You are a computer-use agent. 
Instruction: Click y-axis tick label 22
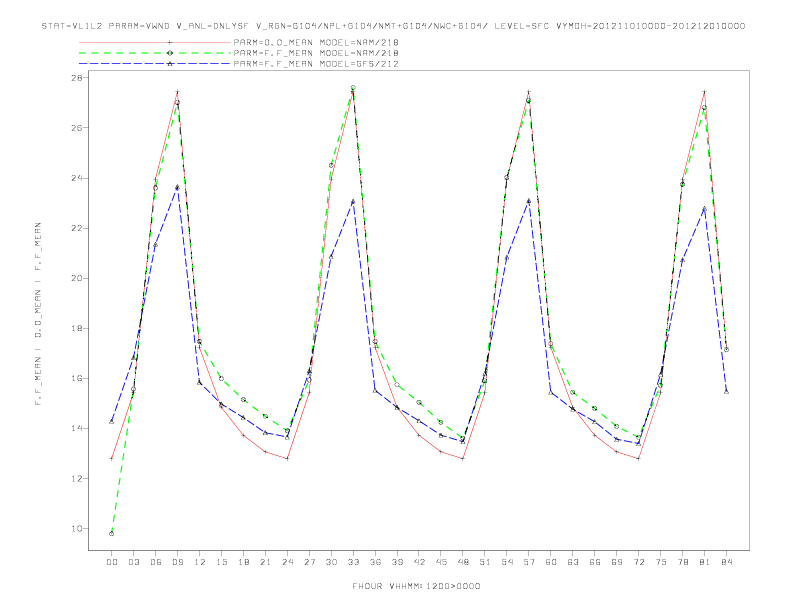(78, 228)
